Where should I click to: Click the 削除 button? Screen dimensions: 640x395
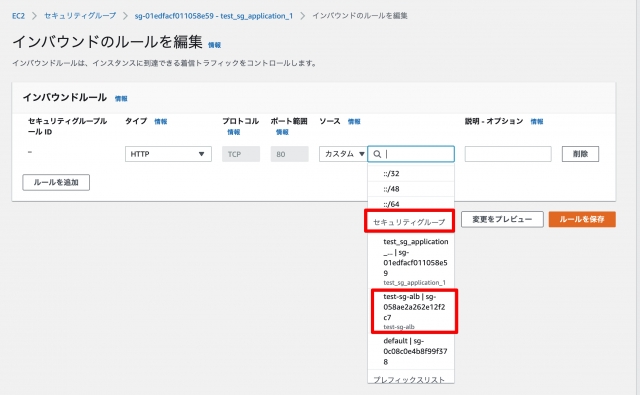pyautogui.click(x=580, y=154)
